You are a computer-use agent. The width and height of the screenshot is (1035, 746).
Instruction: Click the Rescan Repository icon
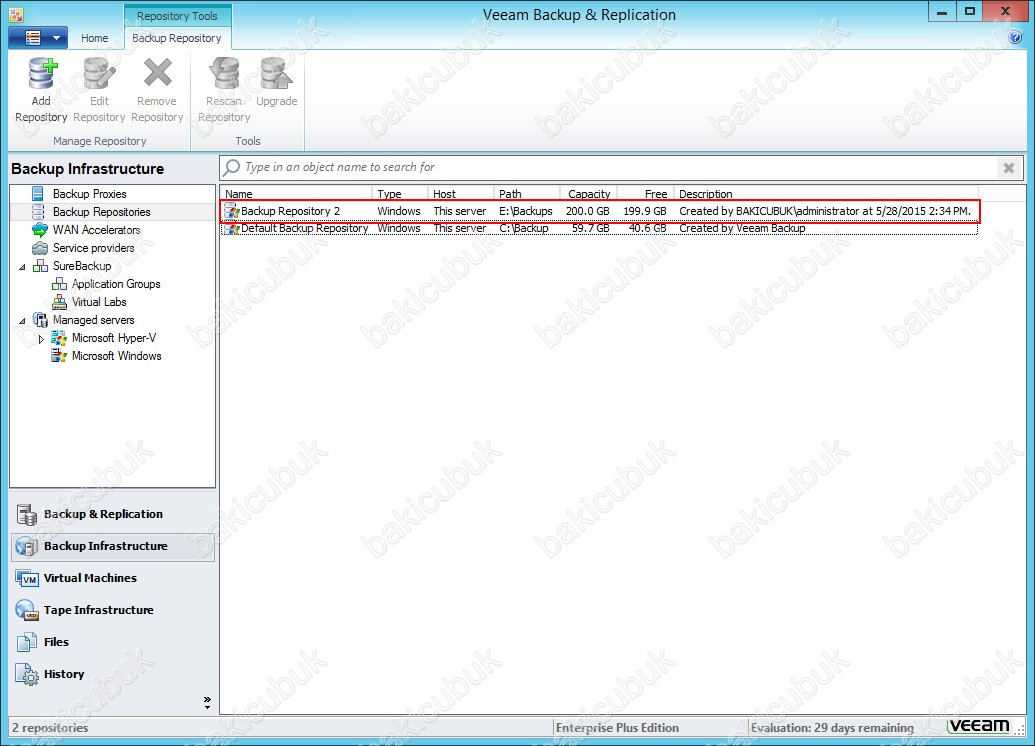224,73
